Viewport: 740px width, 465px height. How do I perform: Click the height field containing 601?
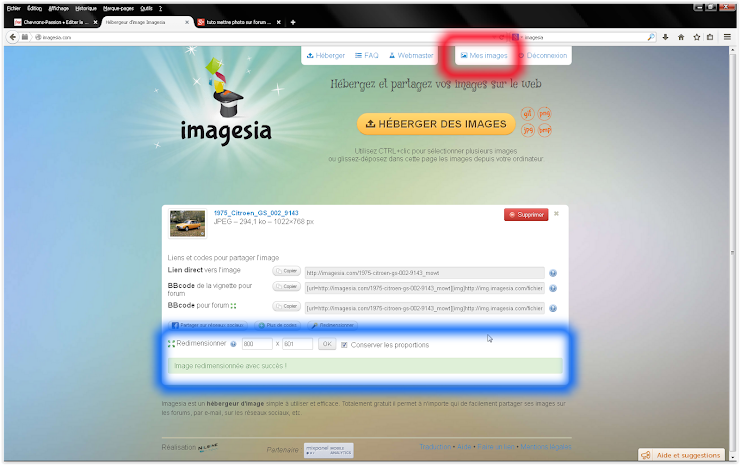point(297,344)
